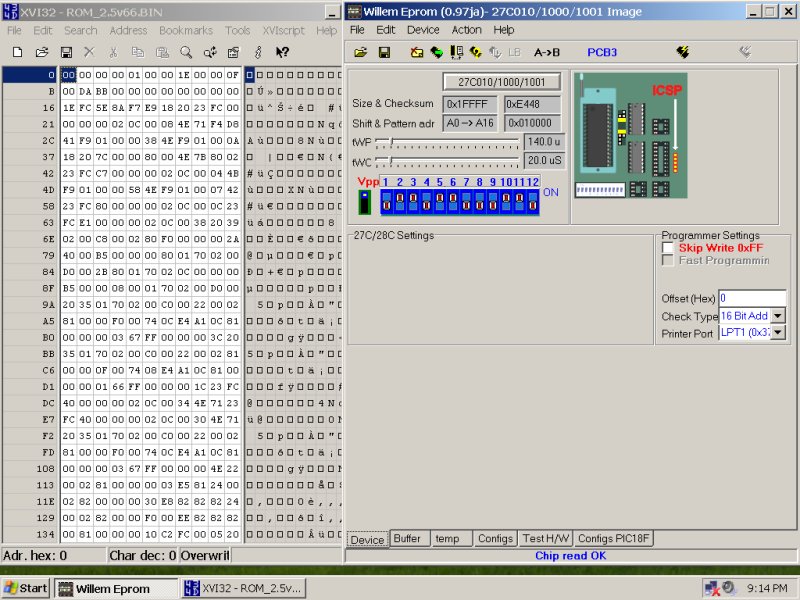The height and width of the screenshot is (600, 800).
Task: Open the Device menu in Willem Eprom
Action: (x=423, y=30)
